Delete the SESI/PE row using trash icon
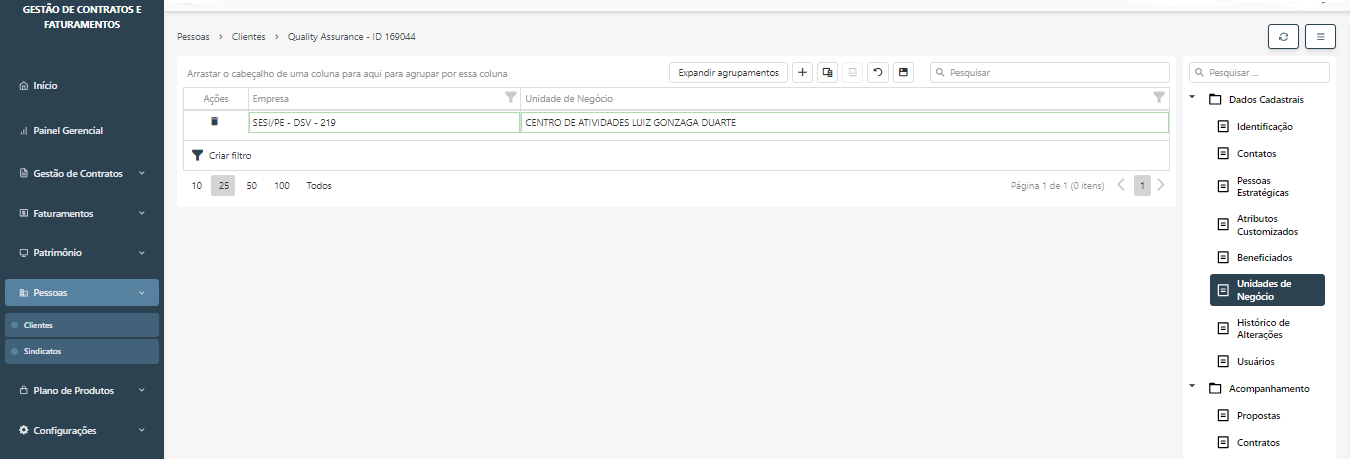This screenshot has height=459, width=1350. pos(214,122)
